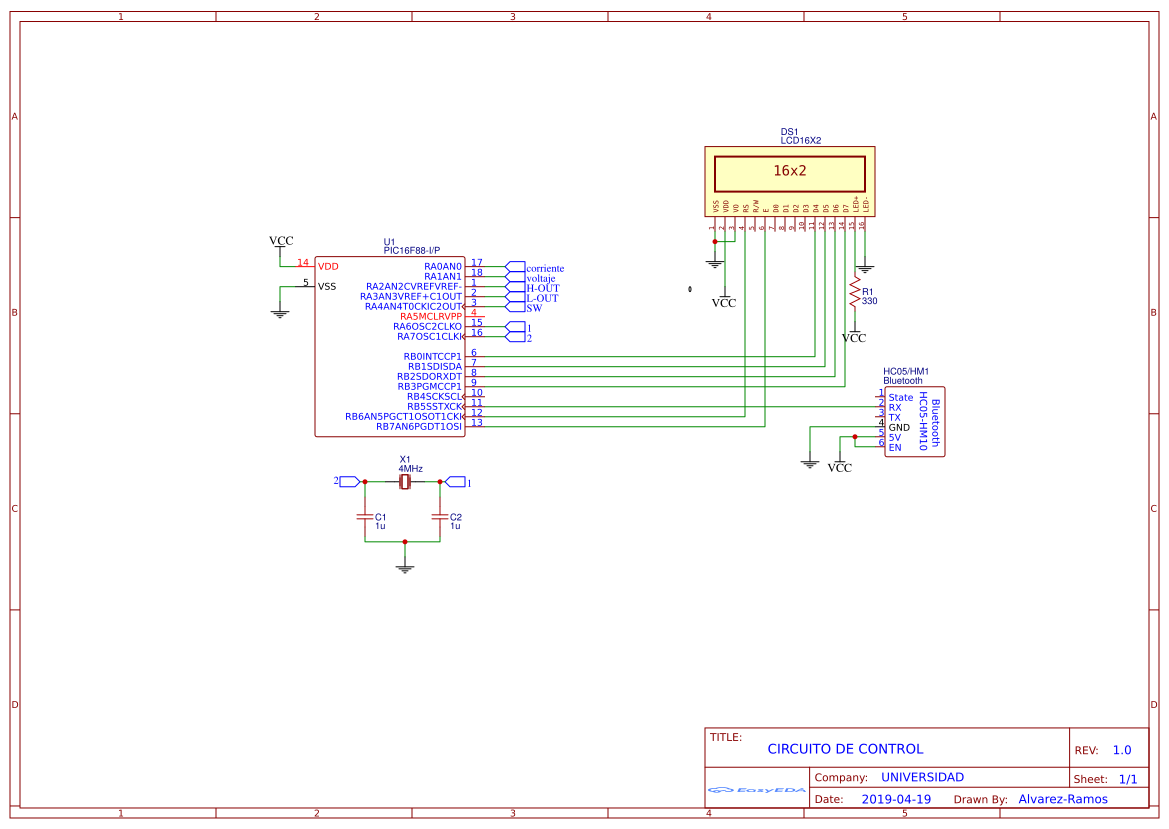Select capacitor C2 symbol
This screenshot has height=829, width=1169.
pos(440,516)
